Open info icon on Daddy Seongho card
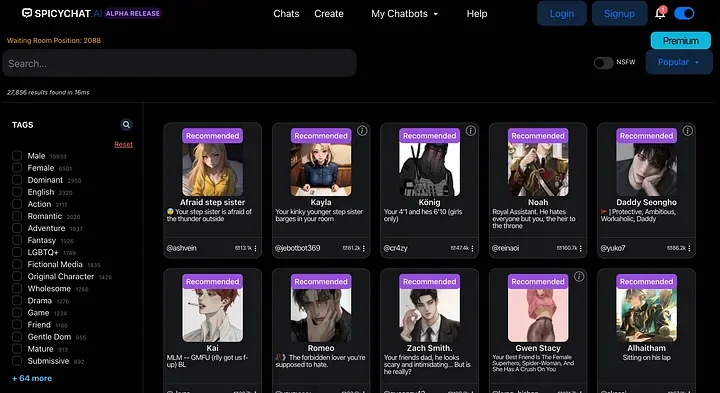 [687, 131]
